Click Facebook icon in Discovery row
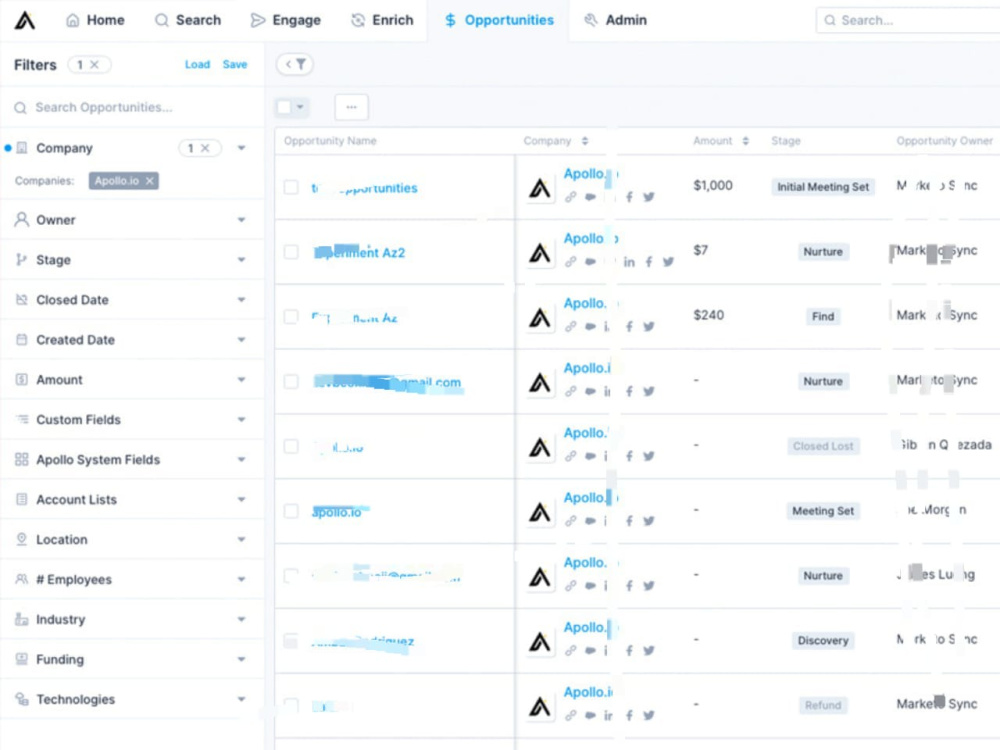The height and width of the screenshot is (750, 1000). coord(629,651)
